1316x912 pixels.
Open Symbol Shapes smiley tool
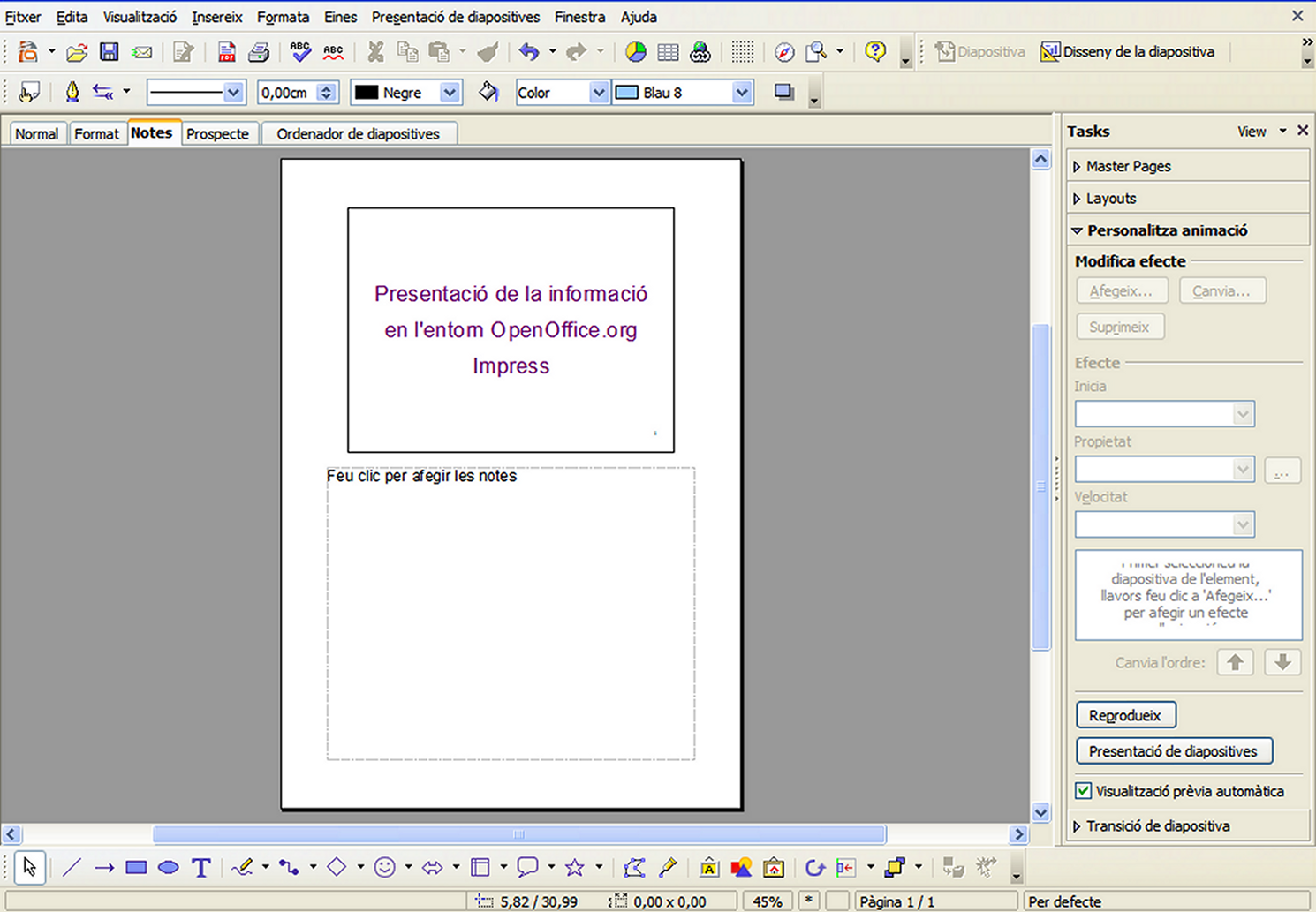pos(384,868)
